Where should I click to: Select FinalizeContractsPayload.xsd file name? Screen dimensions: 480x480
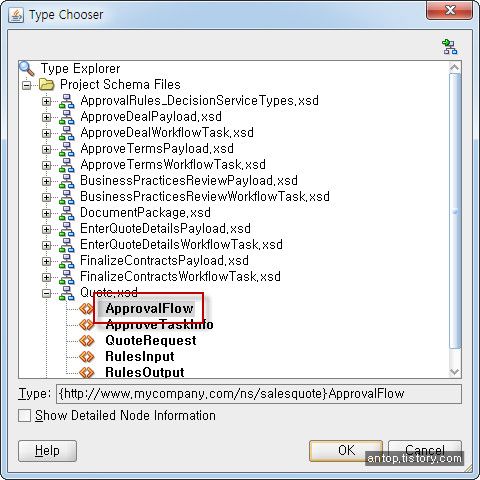coord(164,261)
